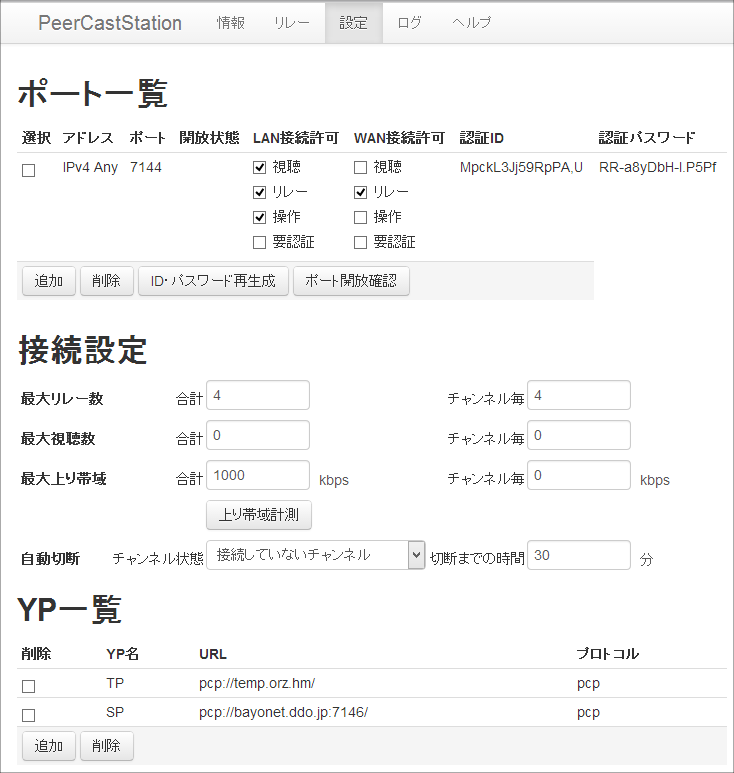Click IPv4 Any address cell

click(90, 168)
